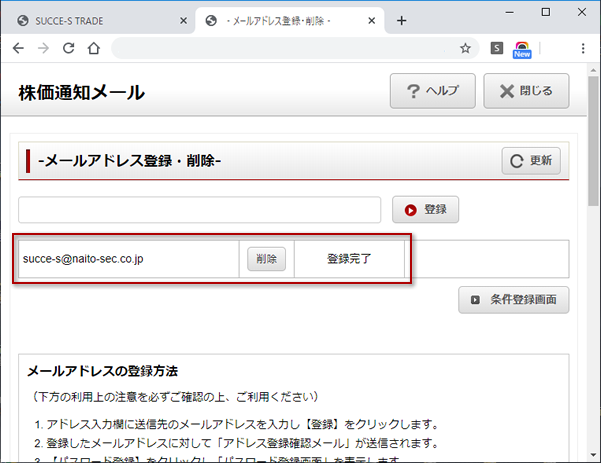Delete succe-s@naito-sec.co.jp with 削除 button
This screenshot has width=601, height=463.
point(266,259)
